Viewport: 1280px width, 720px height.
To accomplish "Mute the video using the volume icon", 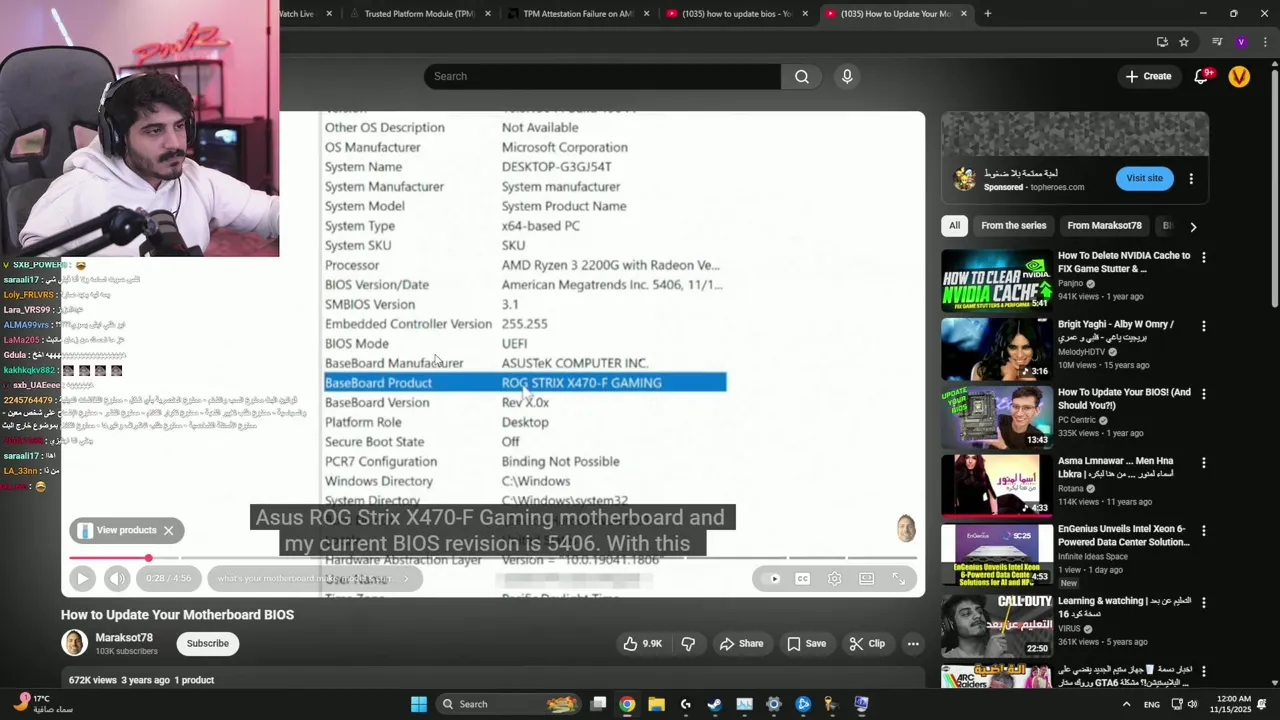I will point(117,578).
